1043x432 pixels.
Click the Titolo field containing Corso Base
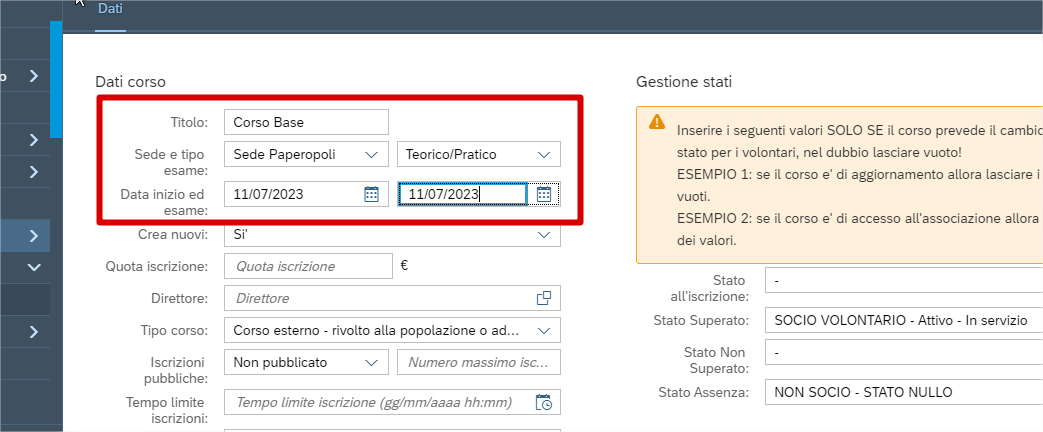click(305, 122)
